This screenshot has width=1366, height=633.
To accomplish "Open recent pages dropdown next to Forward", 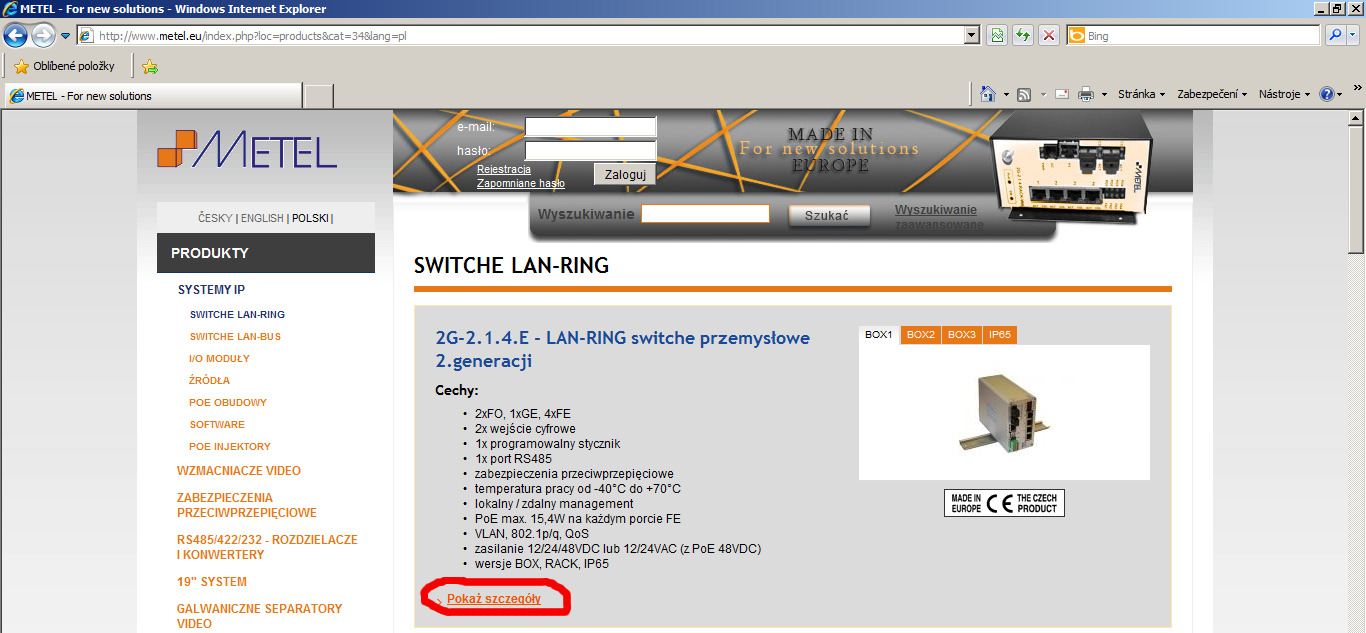I will 66,36.
